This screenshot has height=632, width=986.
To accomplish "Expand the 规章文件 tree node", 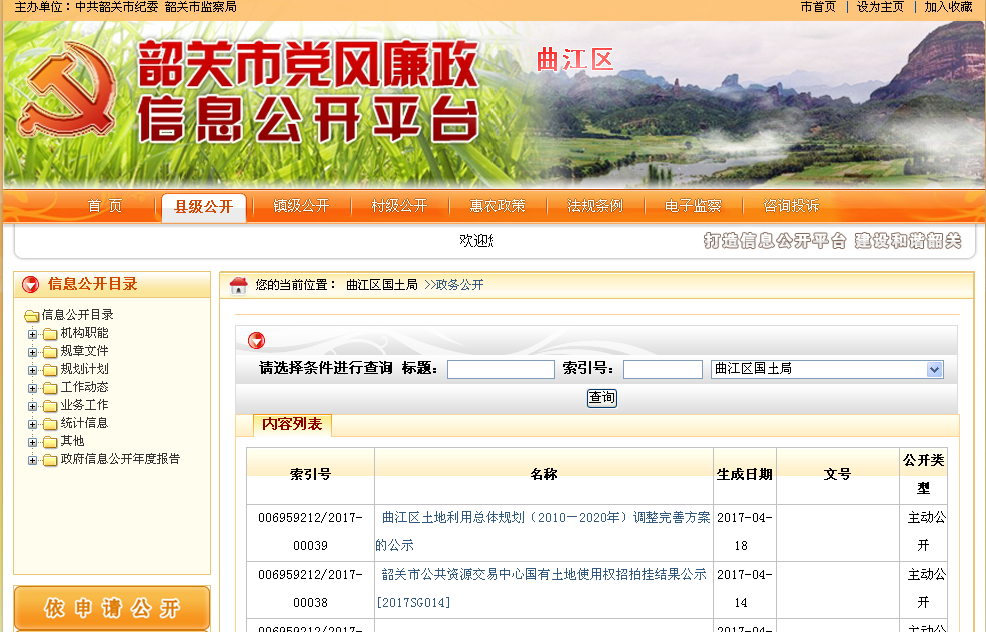I will 32,352.
